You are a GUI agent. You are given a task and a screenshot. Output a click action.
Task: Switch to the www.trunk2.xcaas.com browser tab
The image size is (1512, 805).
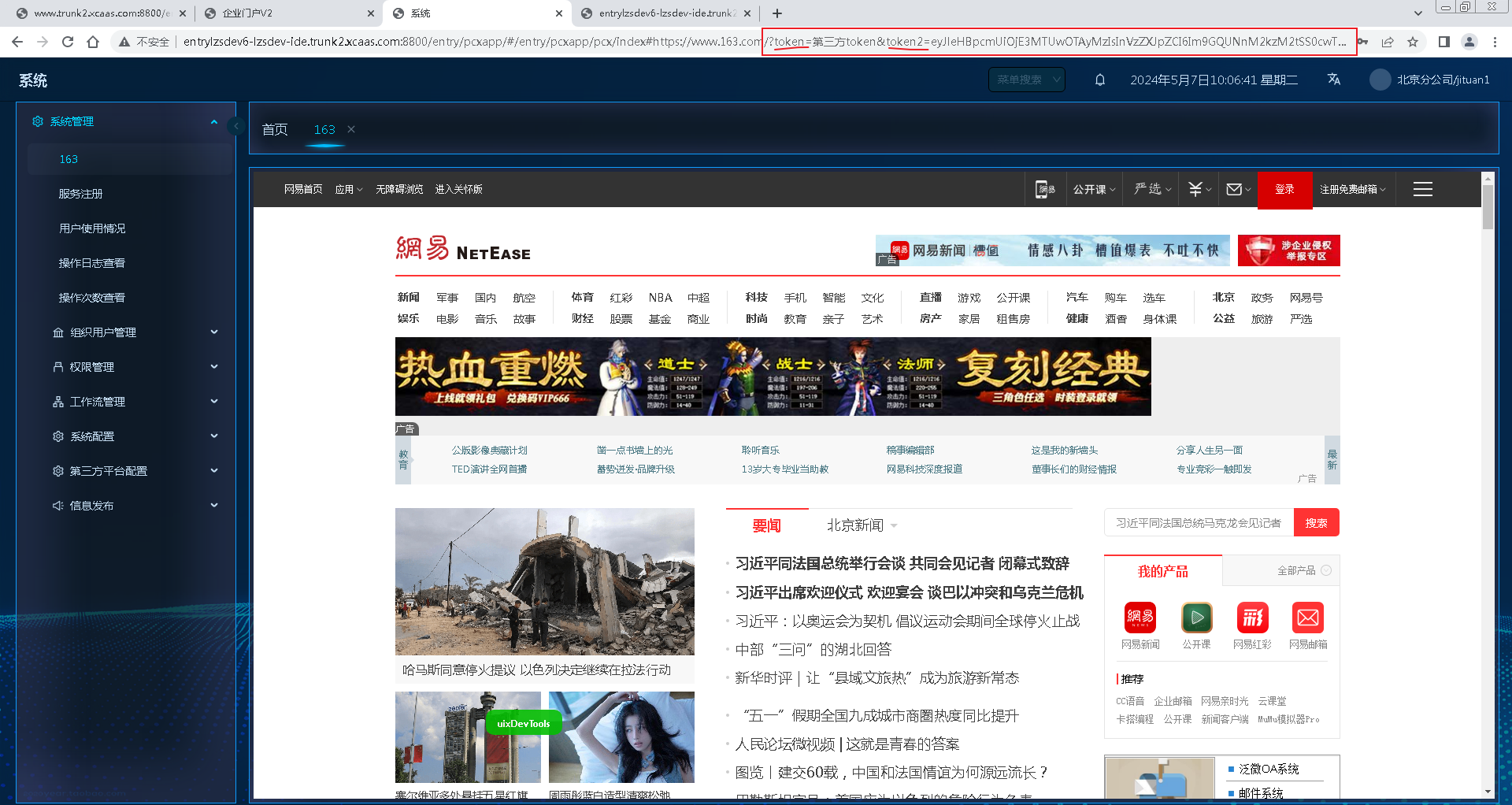point(101,13)
